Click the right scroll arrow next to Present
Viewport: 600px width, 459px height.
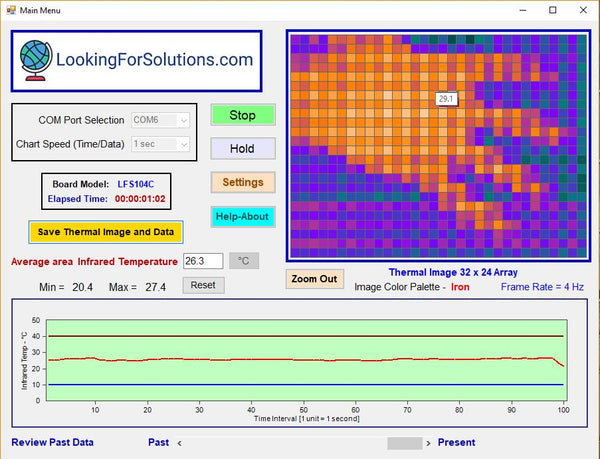428,443
